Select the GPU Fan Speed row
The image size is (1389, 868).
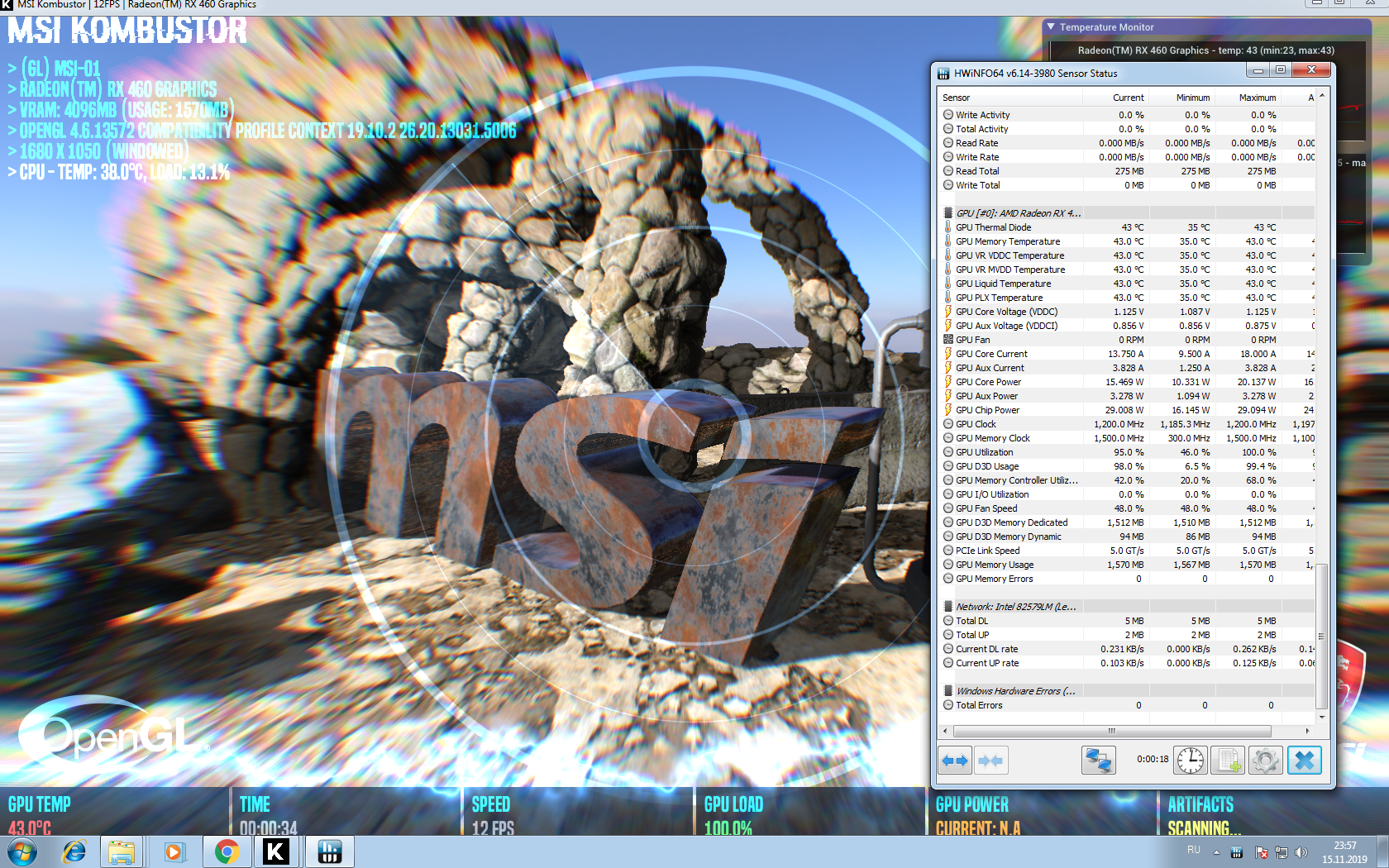[x=1128, y=508]
